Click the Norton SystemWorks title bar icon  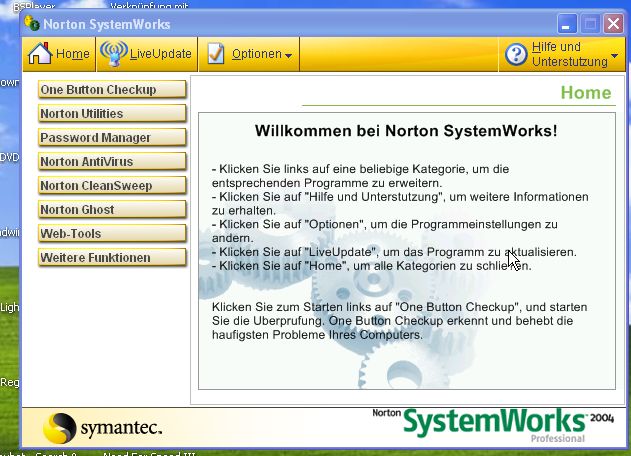pos(32,23)
